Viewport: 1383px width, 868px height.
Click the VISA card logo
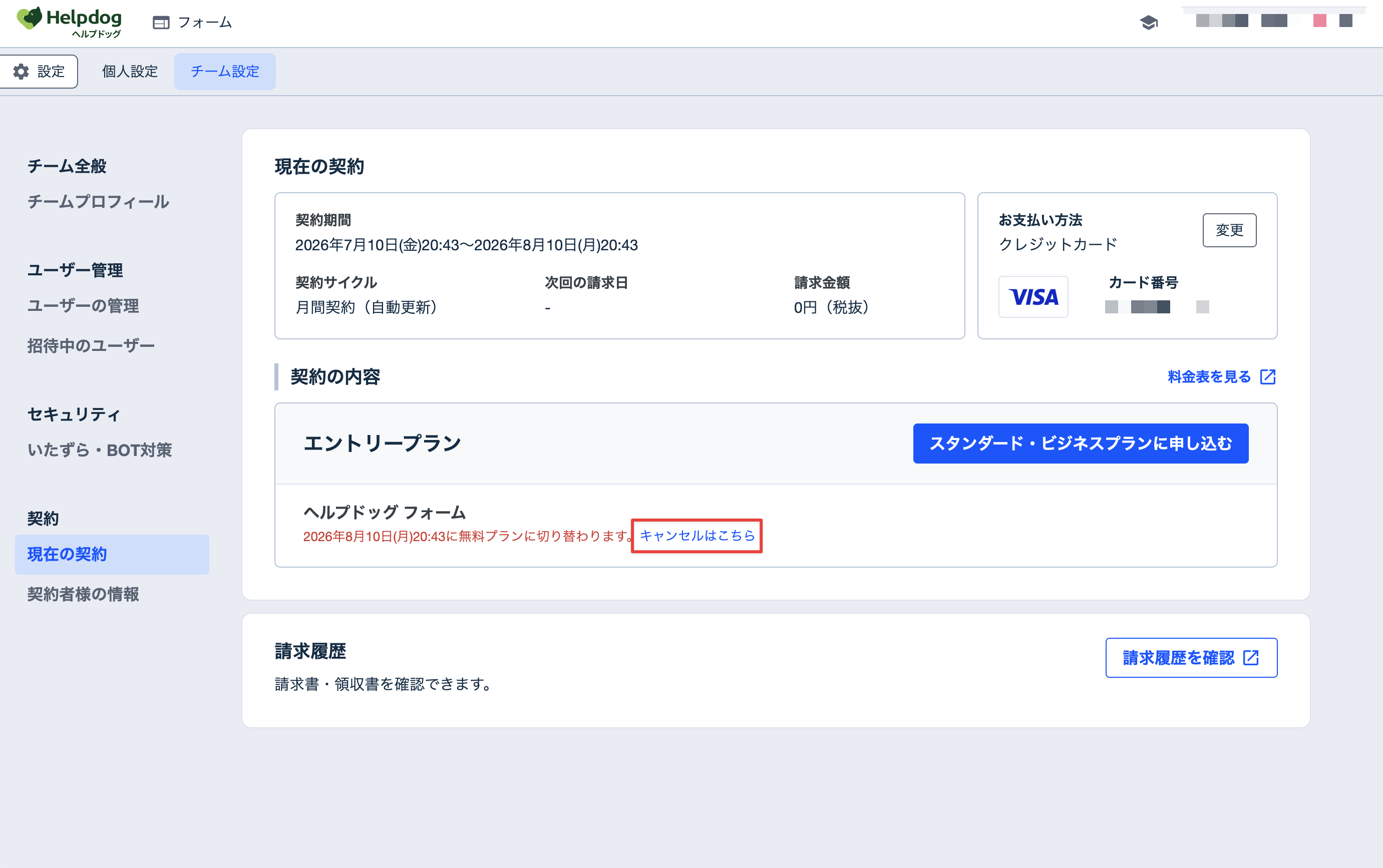pos(1033,297)
